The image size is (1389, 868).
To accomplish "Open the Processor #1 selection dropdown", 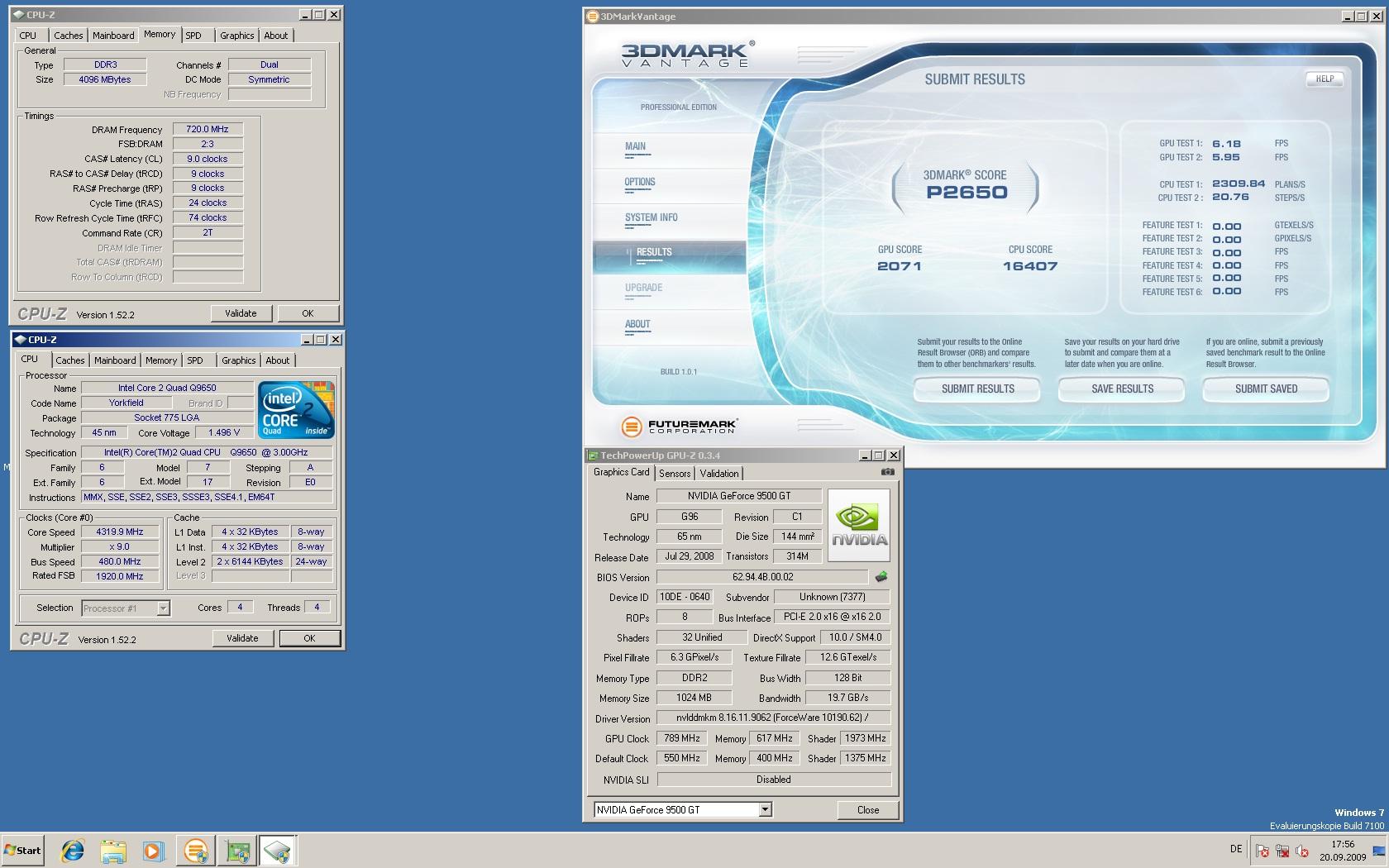I will coord(163,608).
